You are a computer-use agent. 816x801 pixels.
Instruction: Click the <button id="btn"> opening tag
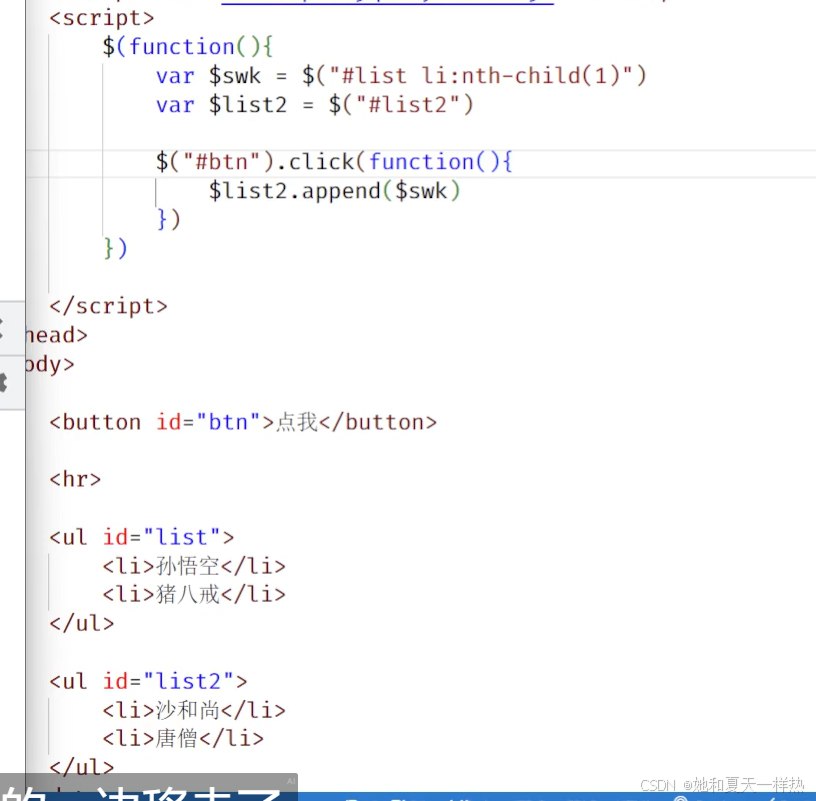(x=162, y=422)
